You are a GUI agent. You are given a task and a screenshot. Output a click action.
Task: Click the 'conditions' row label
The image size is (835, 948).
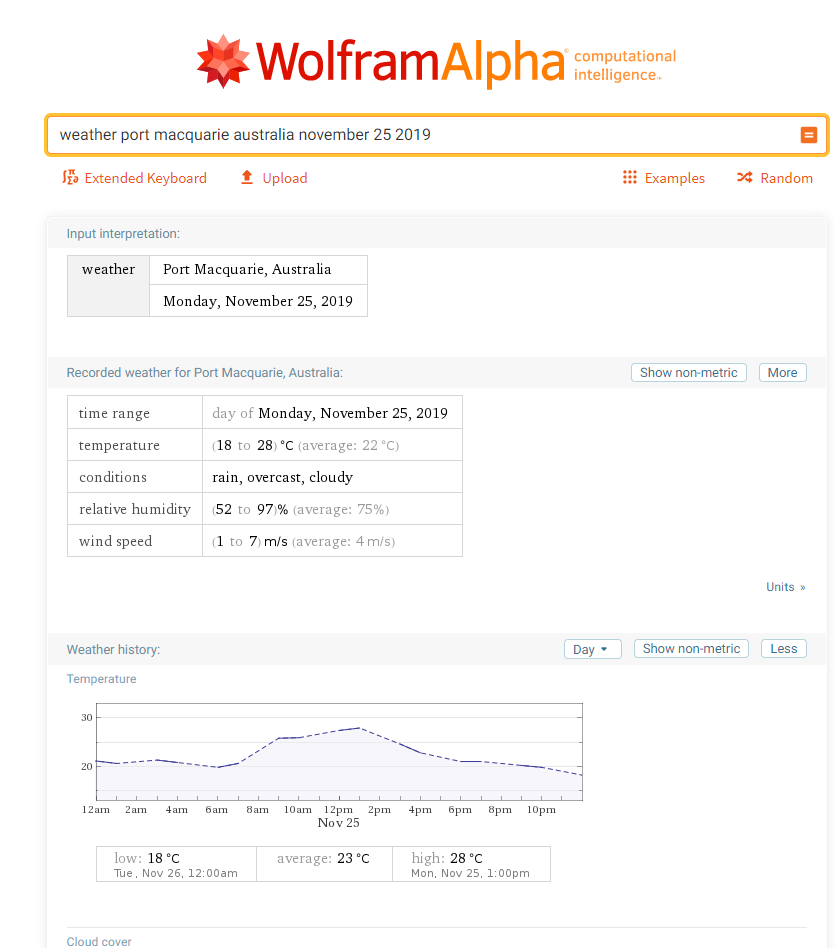click(x=113, y=477)
